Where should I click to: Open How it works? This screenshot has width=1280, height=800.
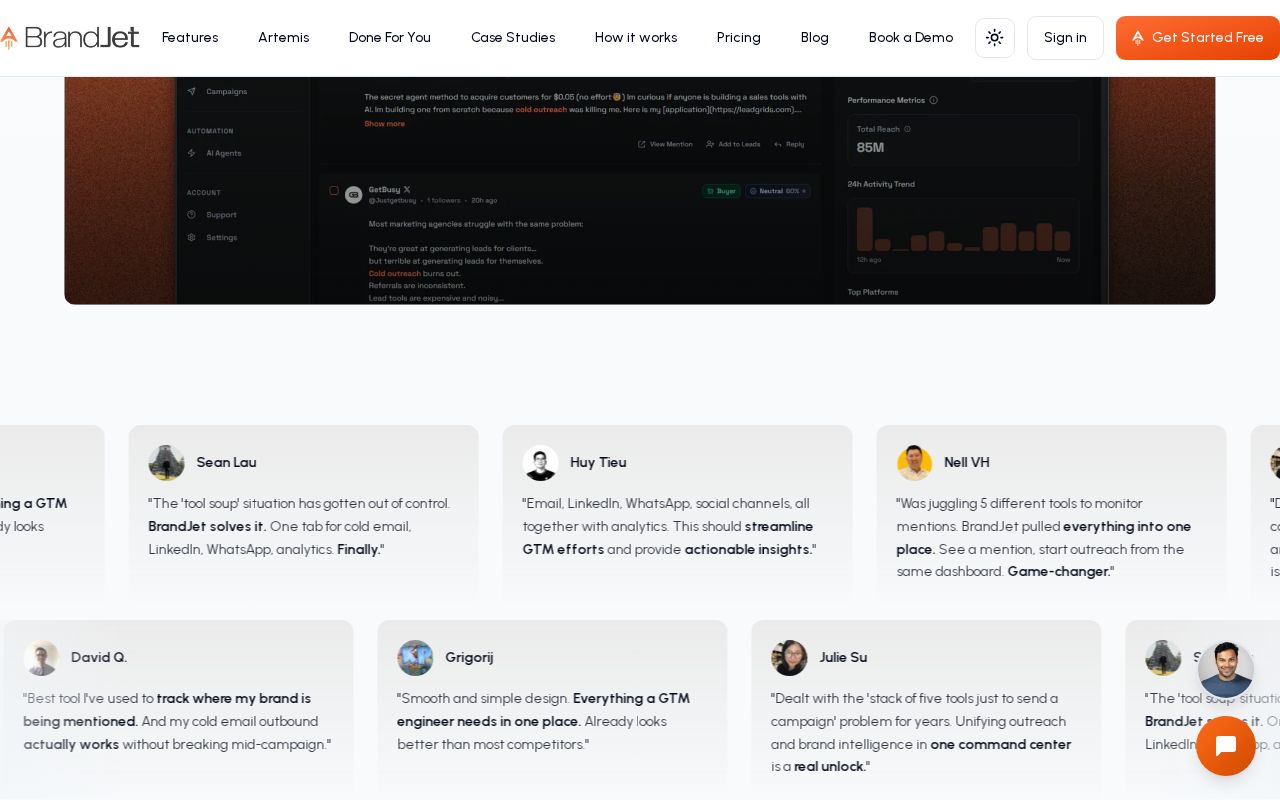click(636, 37)
